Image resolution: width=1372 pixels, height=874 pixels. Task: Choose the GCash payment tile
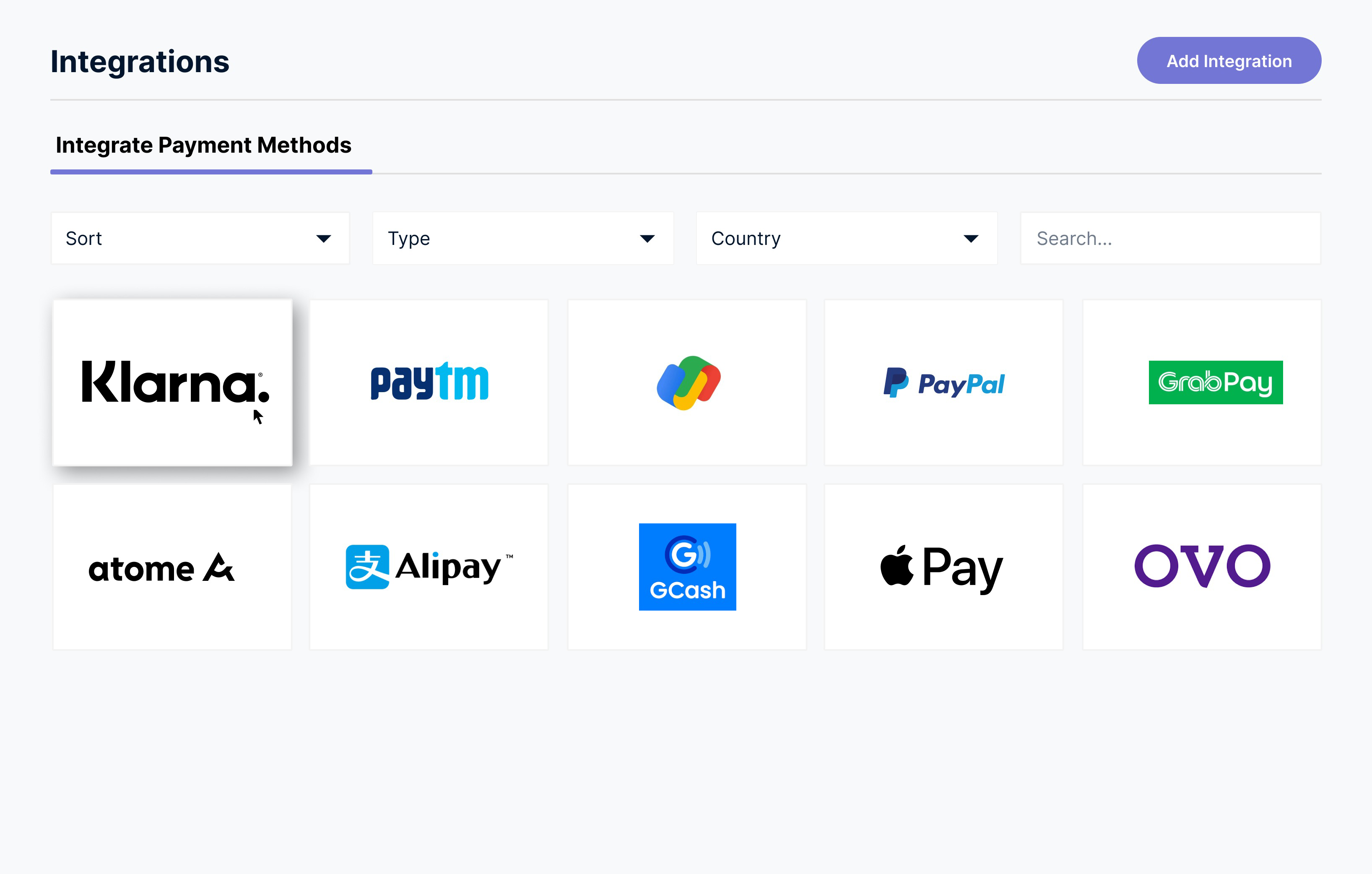click(687, 567)
